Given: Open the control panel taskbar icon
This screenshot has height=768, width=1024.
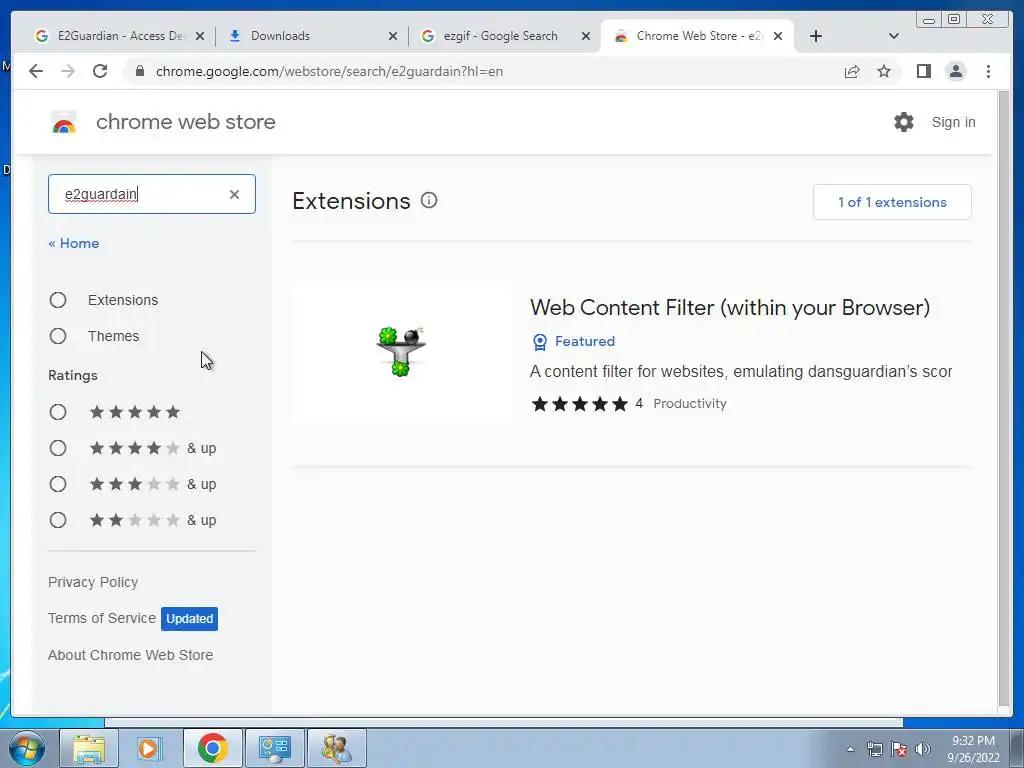Looking at the screenshot, I should tap(274, 748).
